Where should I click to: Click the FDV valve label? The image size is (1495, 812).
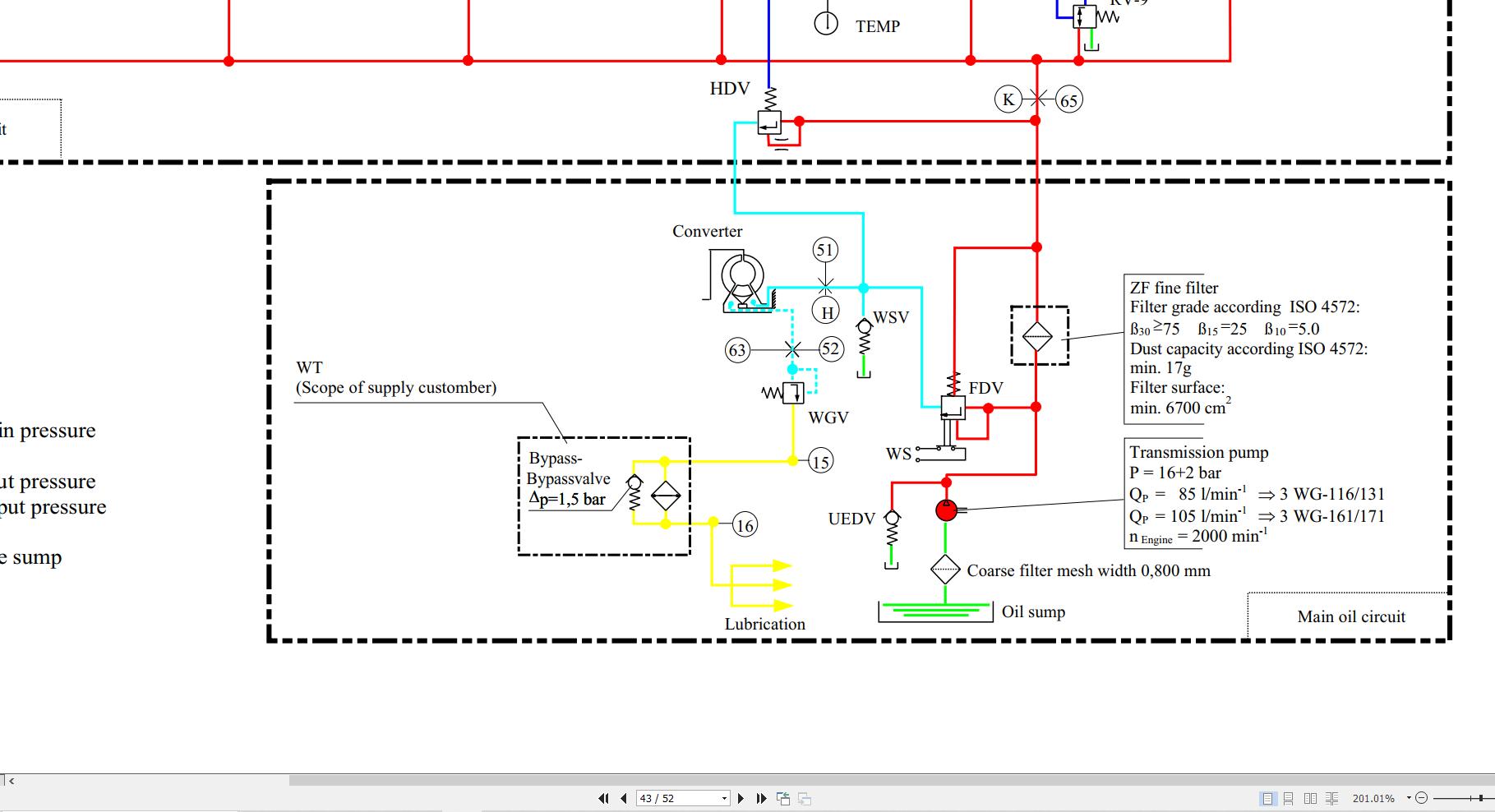985,388
